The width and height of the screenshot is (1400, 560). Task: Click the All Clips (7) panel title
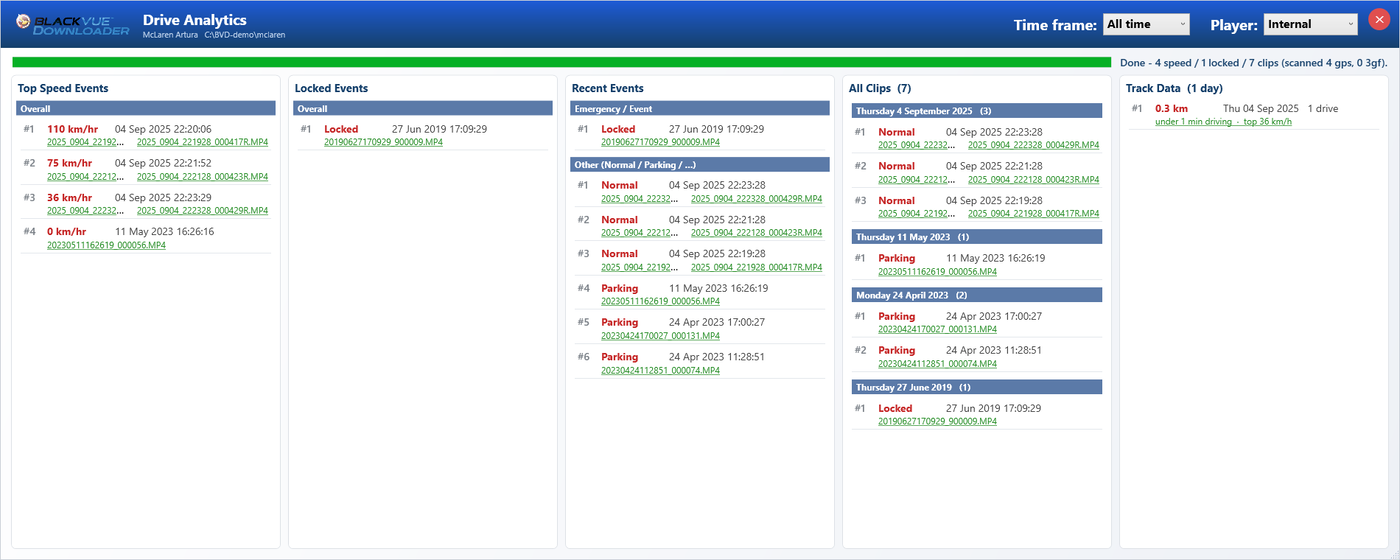[880, 88]
